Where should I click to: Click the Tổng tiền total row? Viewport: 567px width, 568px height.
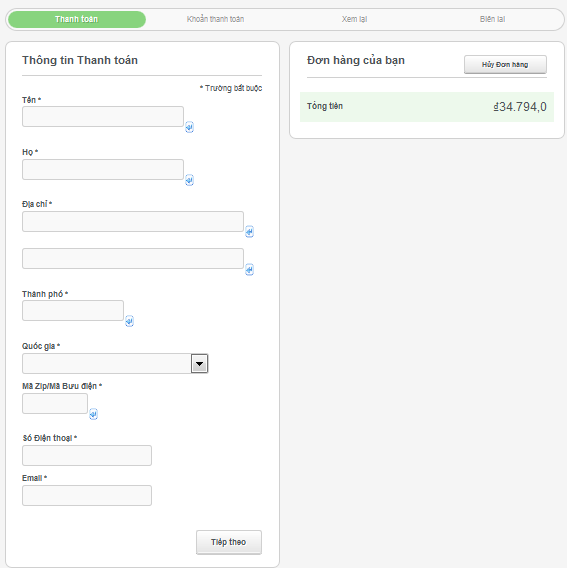(x=427, y=107)
